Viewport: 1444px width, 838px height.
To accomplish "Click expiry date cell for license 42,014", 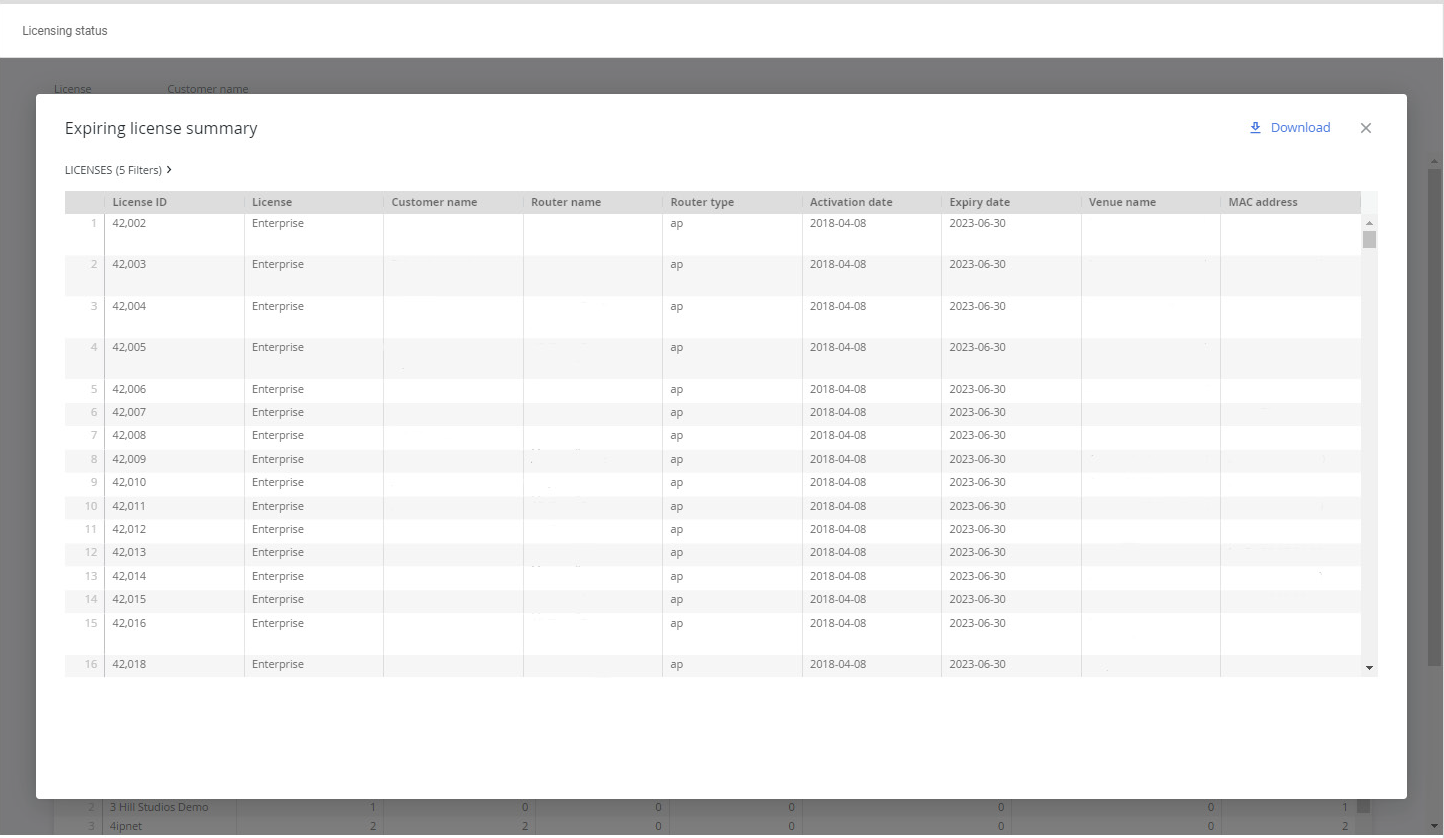I will (x=977, y=577).
